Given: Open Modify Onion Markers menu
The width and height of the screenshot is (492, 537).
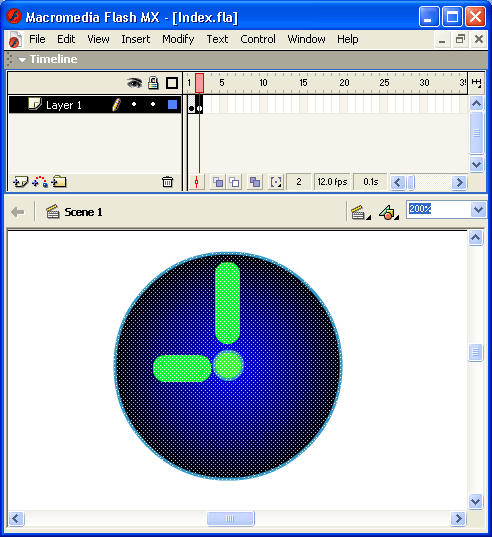Looking at the screenshot, I should pos(276,182).
